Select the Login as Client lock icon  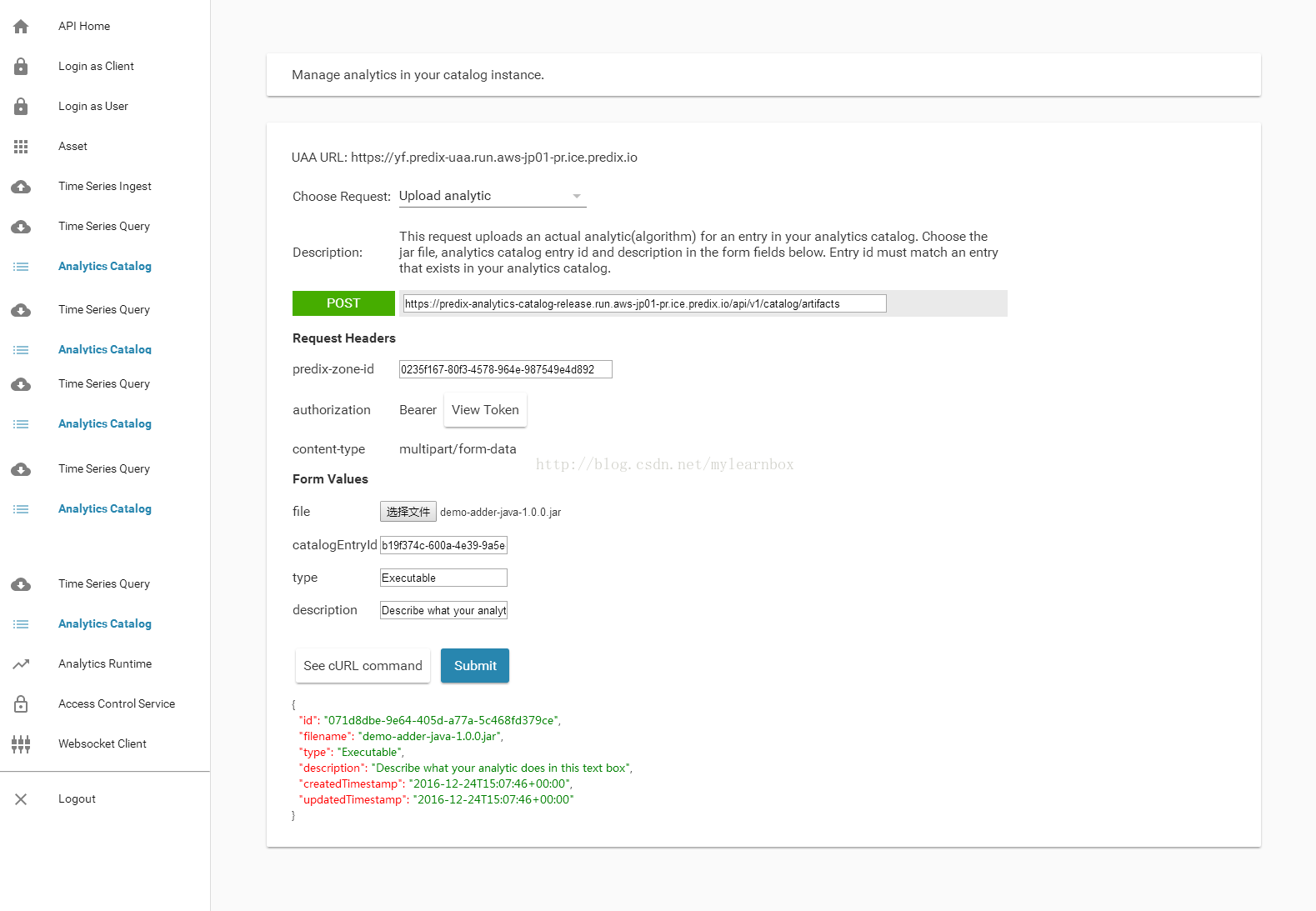21,67
